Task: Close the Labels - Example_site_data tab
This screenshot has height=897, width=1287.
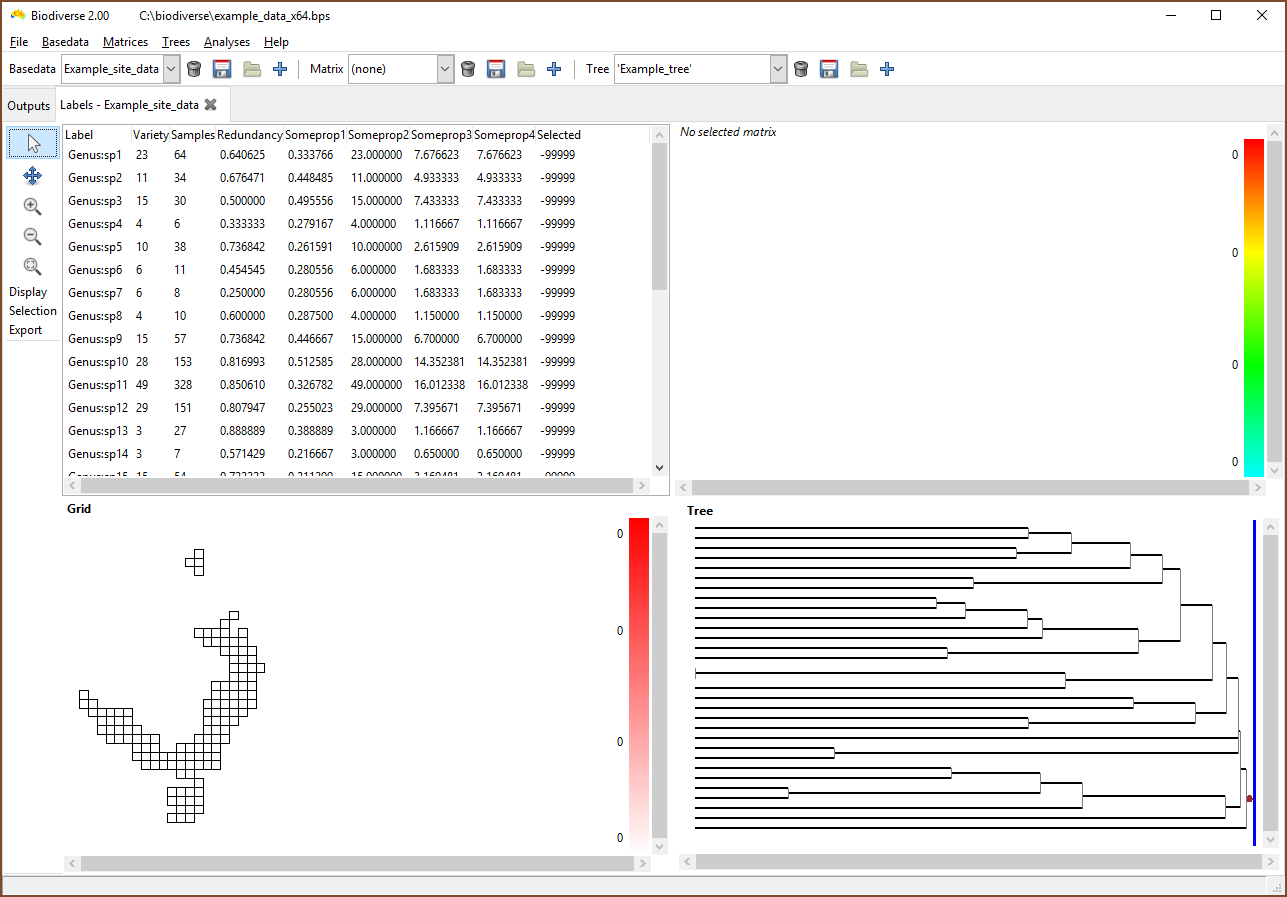Action: [x=211, y=103]
